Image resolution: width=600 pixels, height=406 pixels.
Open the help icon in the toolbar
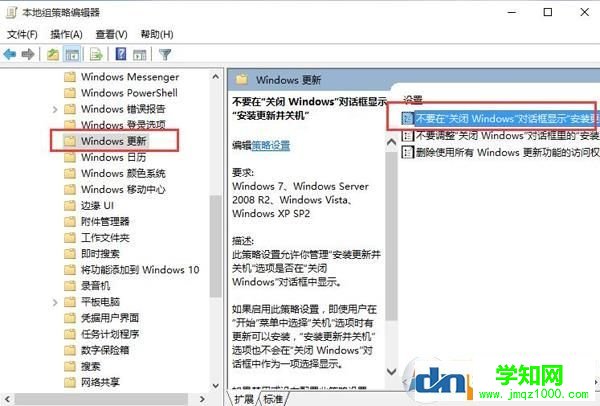tap(121, 54)
